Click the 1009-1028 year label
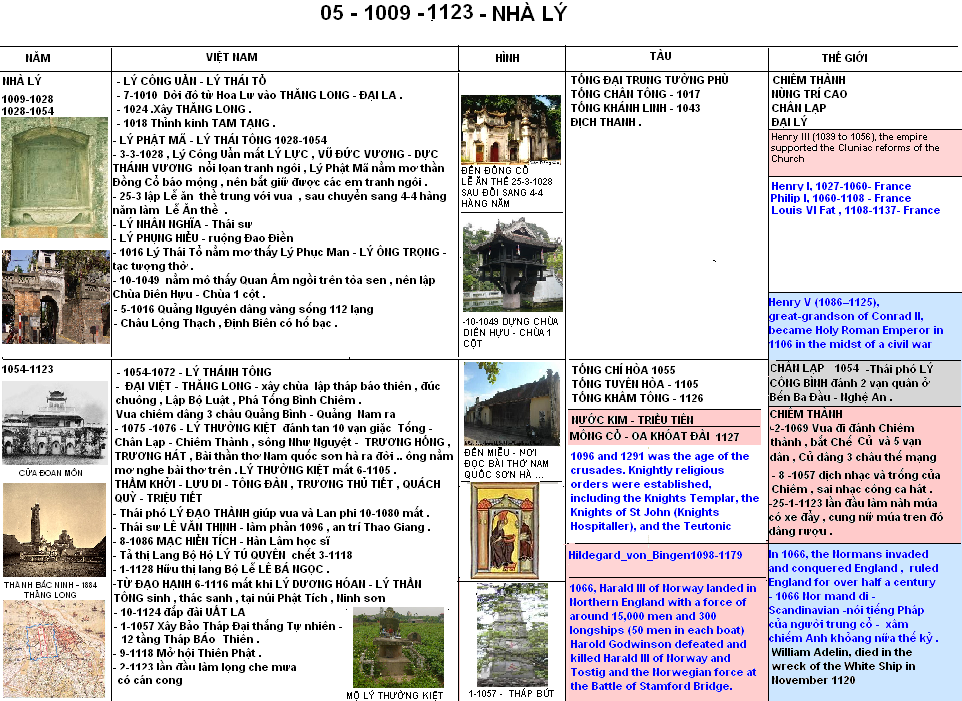Viewport: 962px width, 701px height. point(28,99)
